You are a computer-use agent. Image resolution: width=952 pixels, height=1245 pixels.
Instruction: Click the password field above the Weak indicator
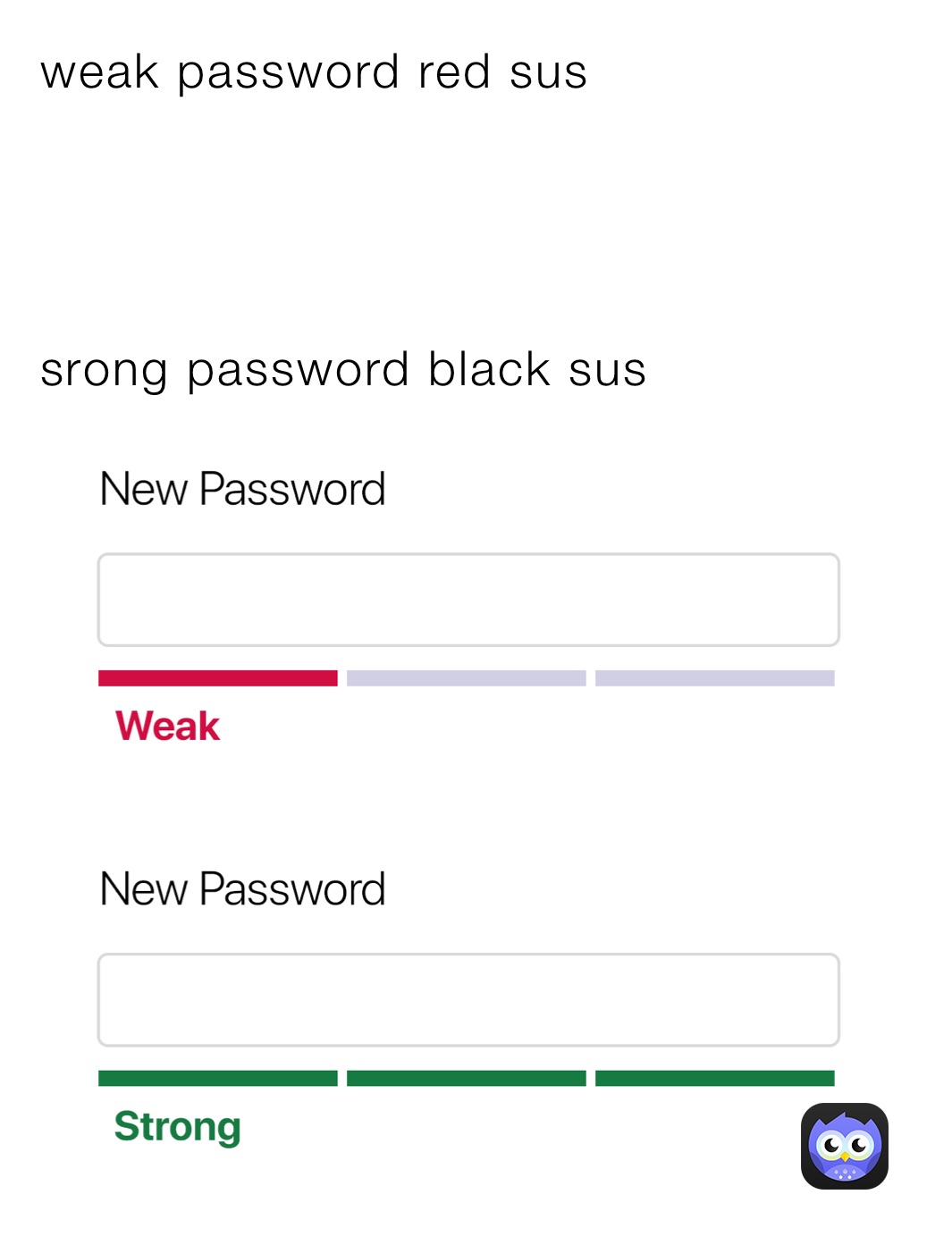[468, 600]
